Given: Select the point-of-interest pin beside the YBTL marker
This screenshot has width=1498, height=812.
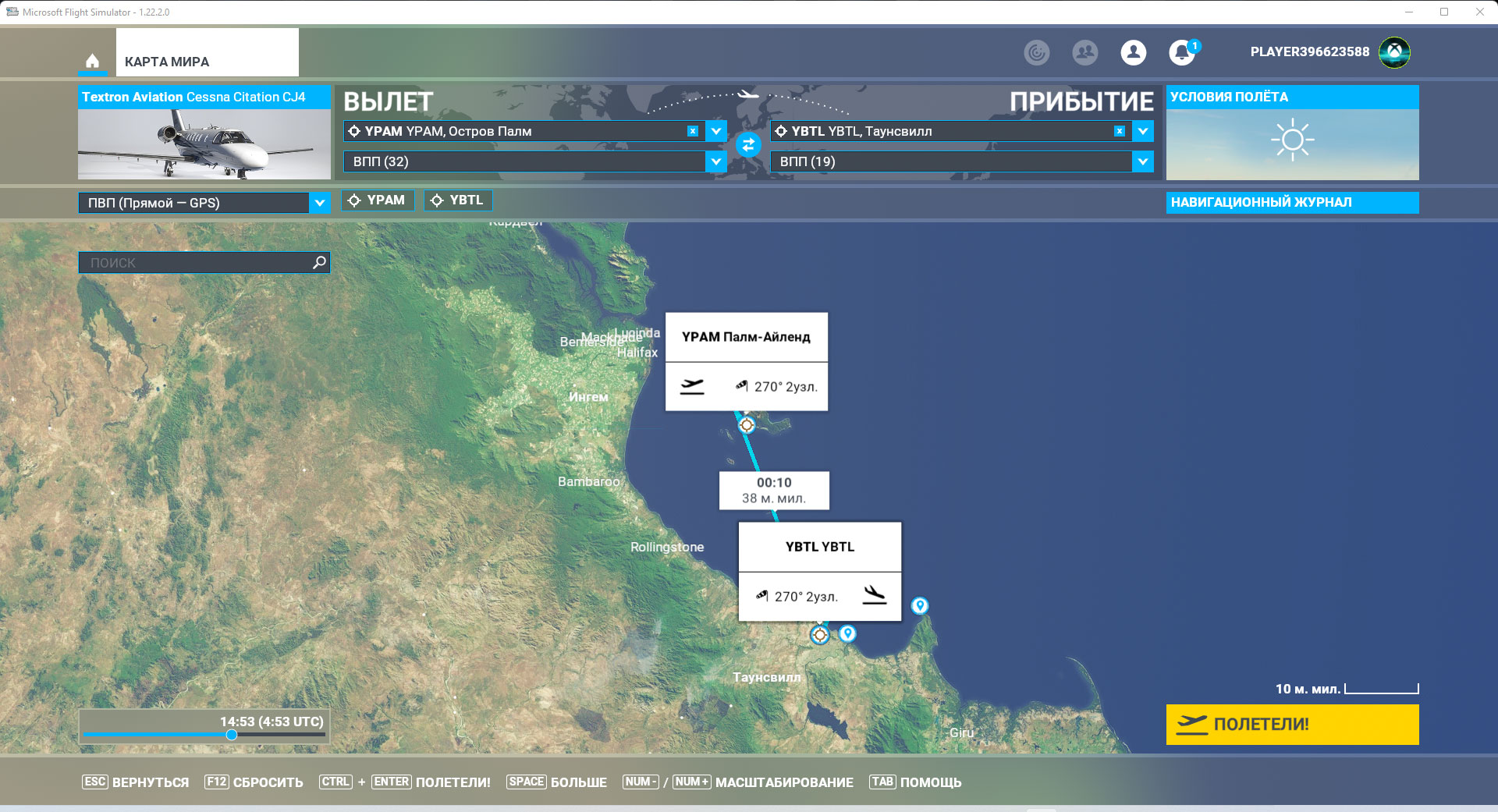Looking at the screenshot, I should (x=847, y=633).
